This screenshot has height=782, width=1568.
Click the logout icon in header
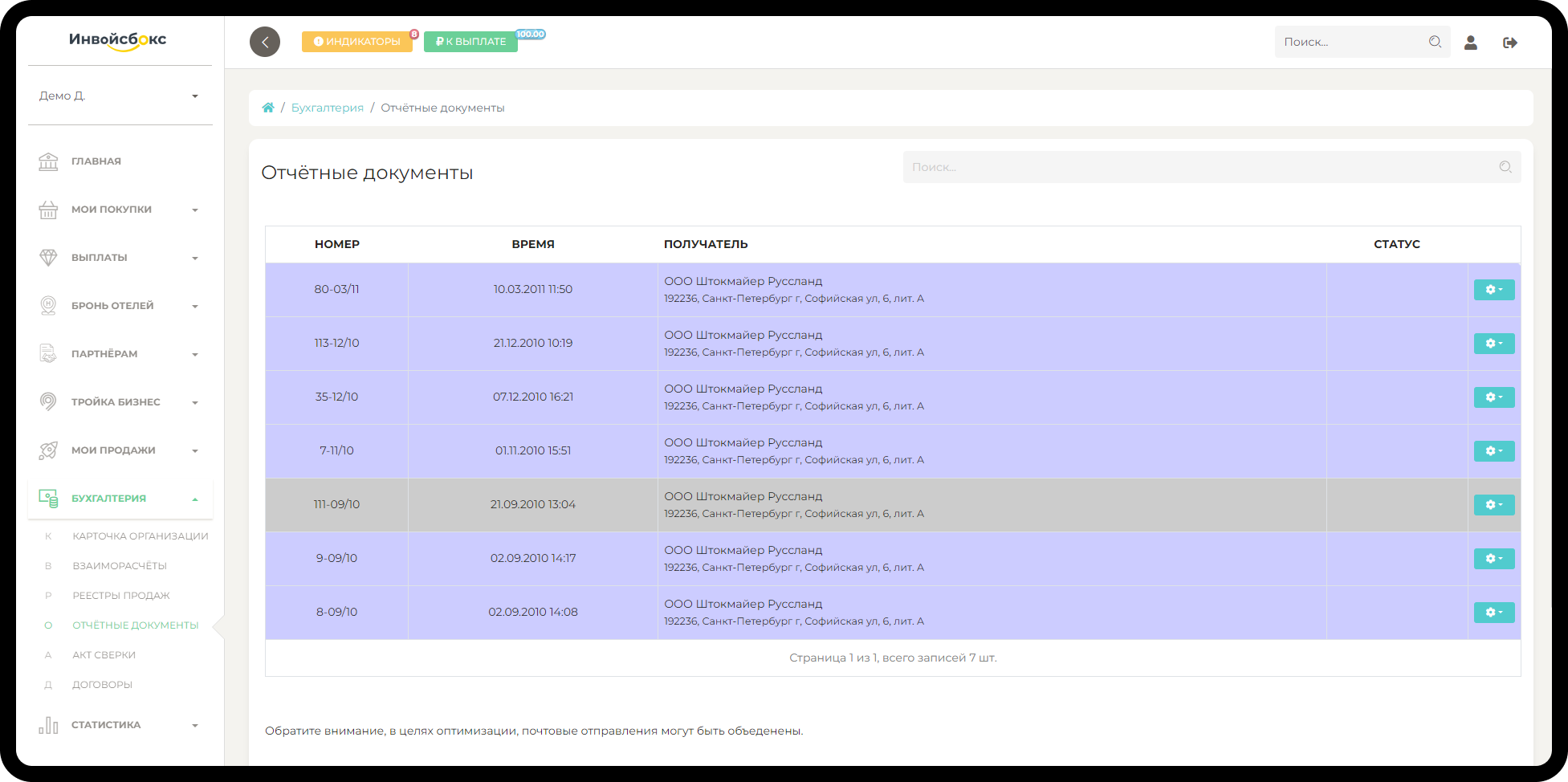click(1509, 43)
